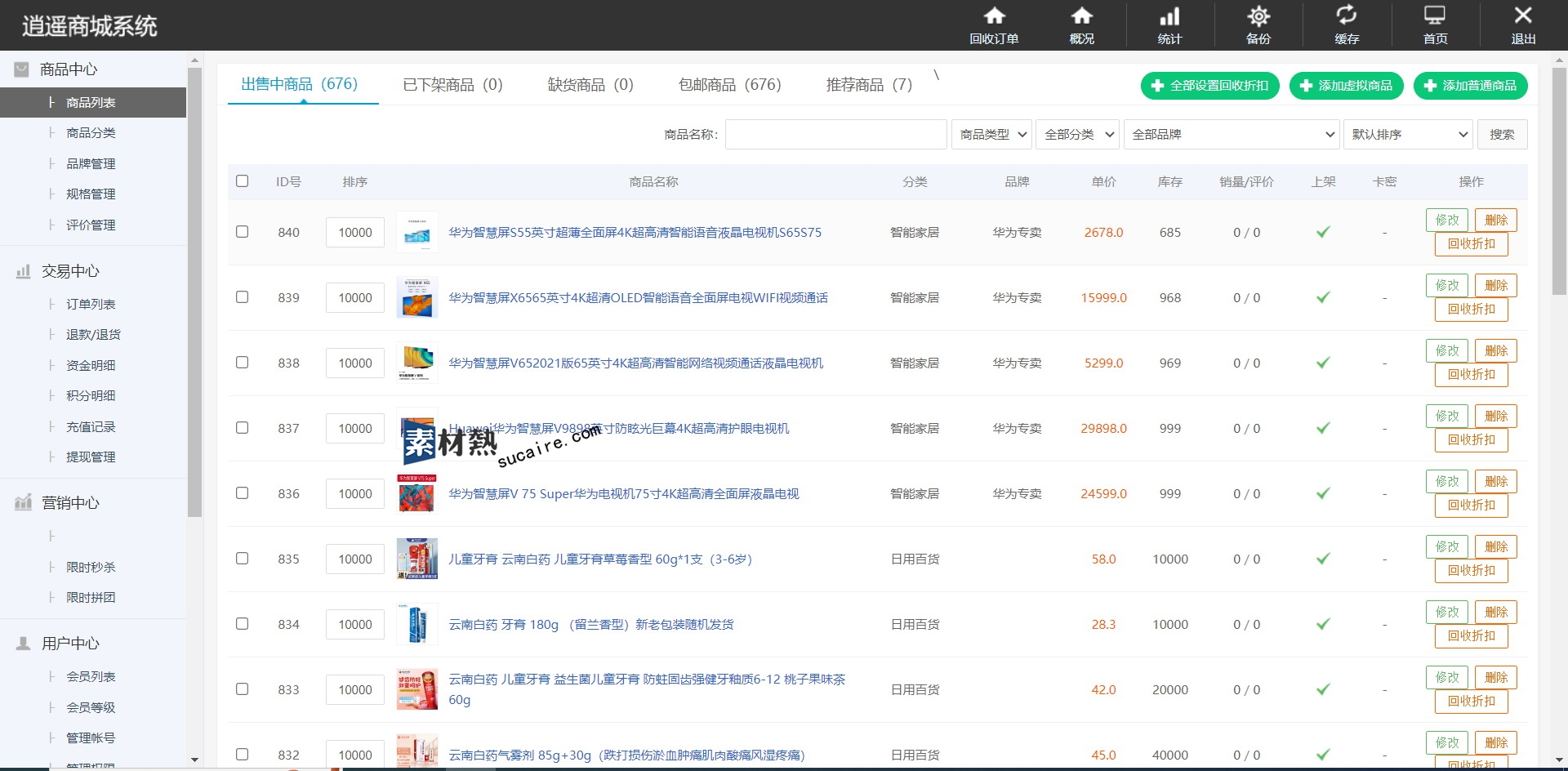Switch to 包邮商品 (676) tab
The height and width of the screenshot is (771, 1568).
[730, 85]
